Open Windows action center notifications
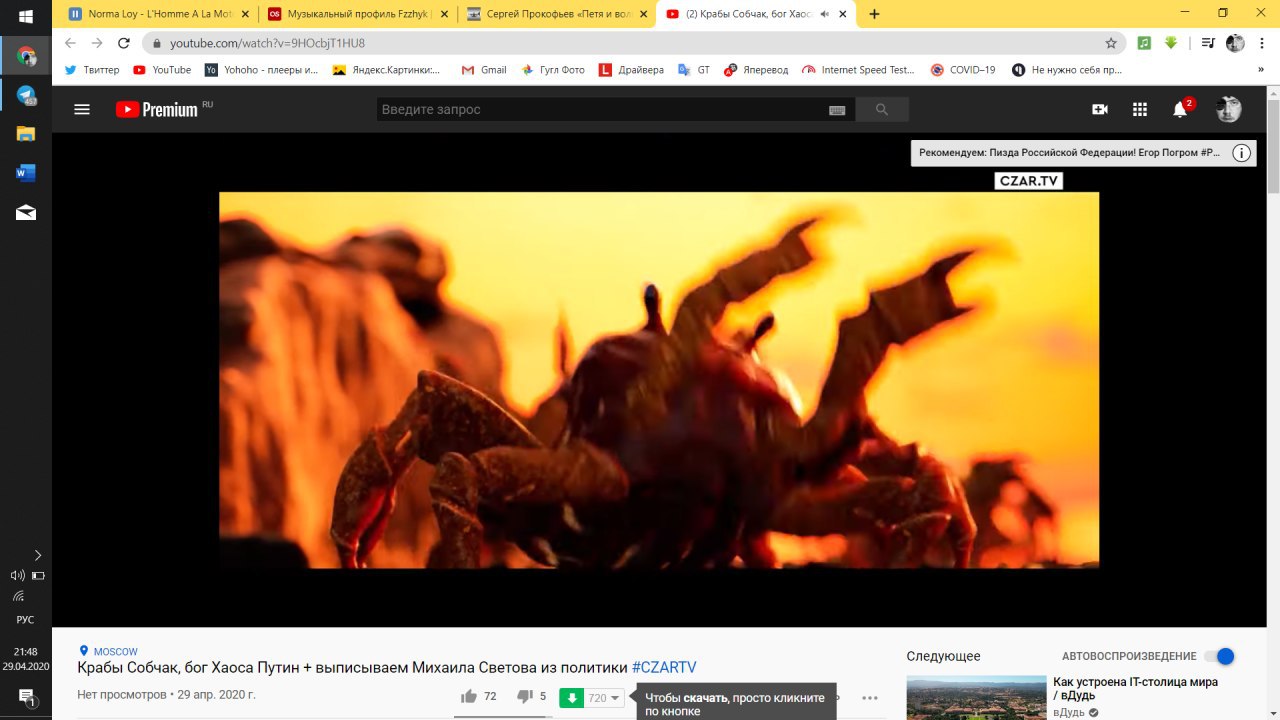This screenshot has width=1280, height=720. coord(26,698)
